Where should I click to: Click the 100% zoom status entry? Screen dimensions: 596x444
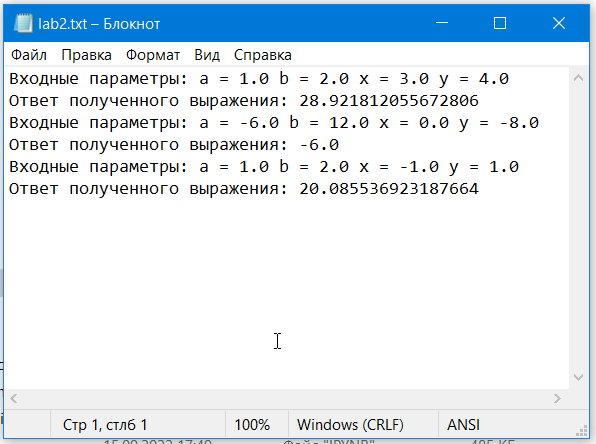coord(252,425)
